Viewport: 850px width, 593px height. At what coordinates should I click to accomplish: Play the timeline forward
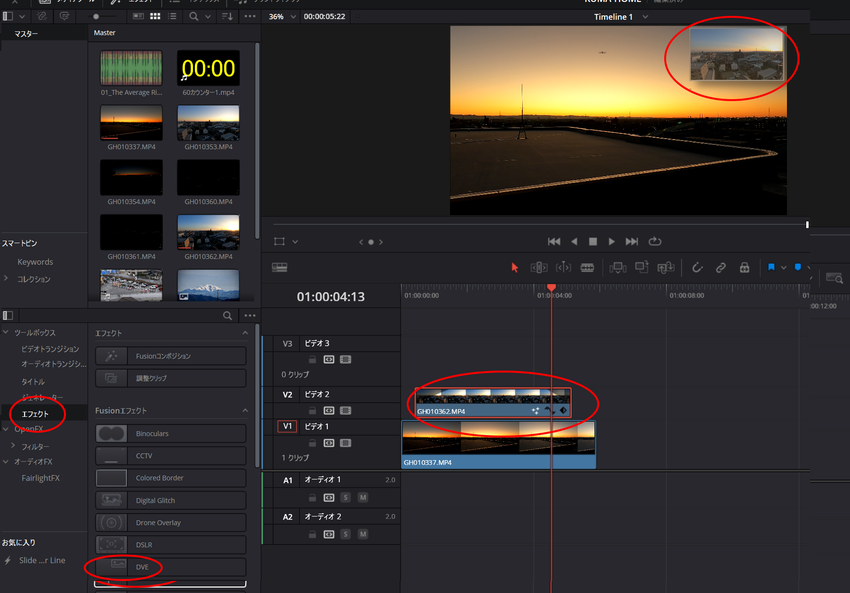(611, 241)
